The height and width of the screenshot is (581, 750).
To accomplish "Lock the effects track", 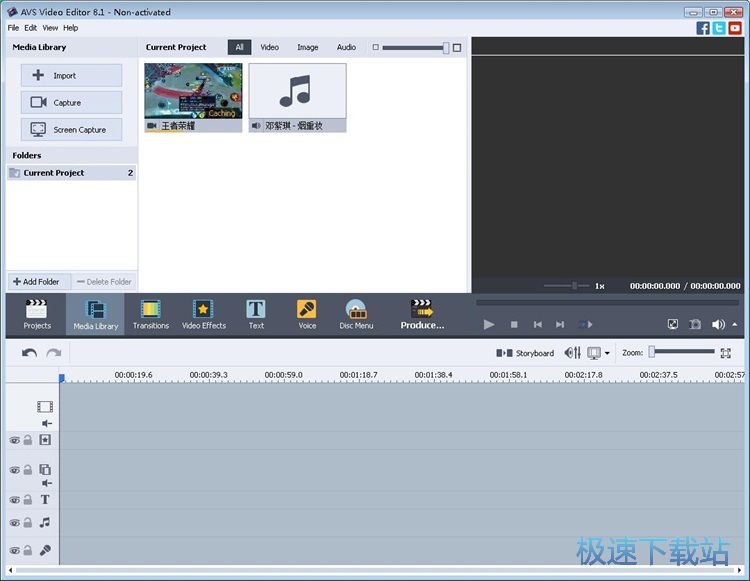I will (x=28, y=440).
